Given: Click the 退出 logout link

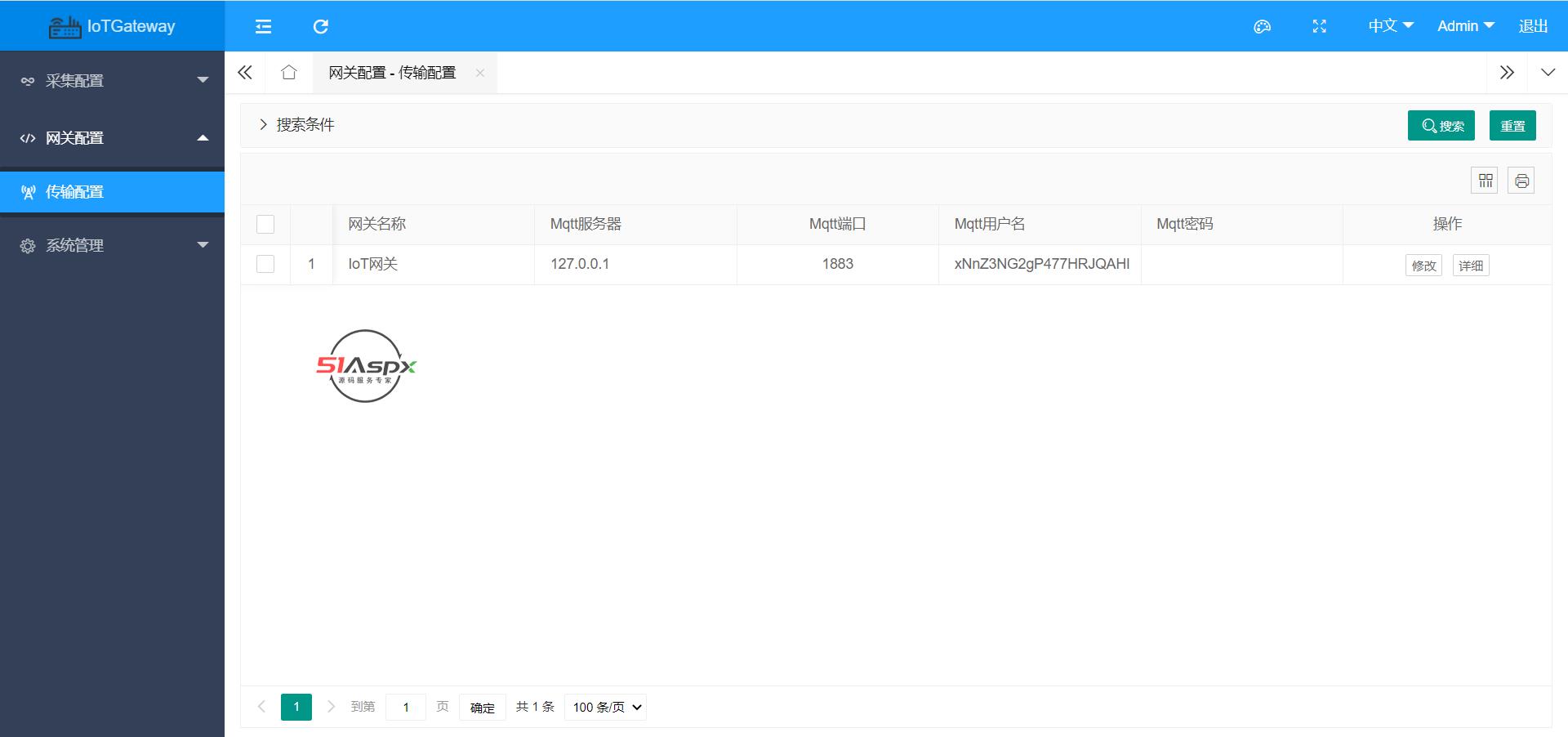Looking at the screenshot, I should 1533,26.
